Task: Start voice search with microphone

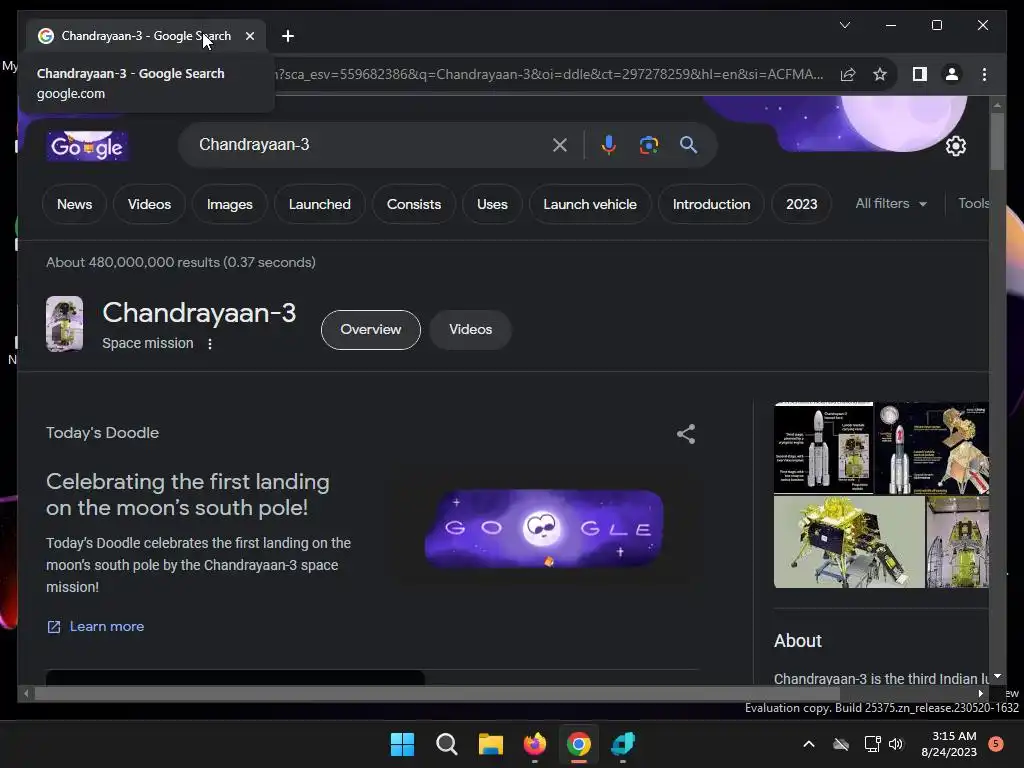Action: click(x=608, y=145)
